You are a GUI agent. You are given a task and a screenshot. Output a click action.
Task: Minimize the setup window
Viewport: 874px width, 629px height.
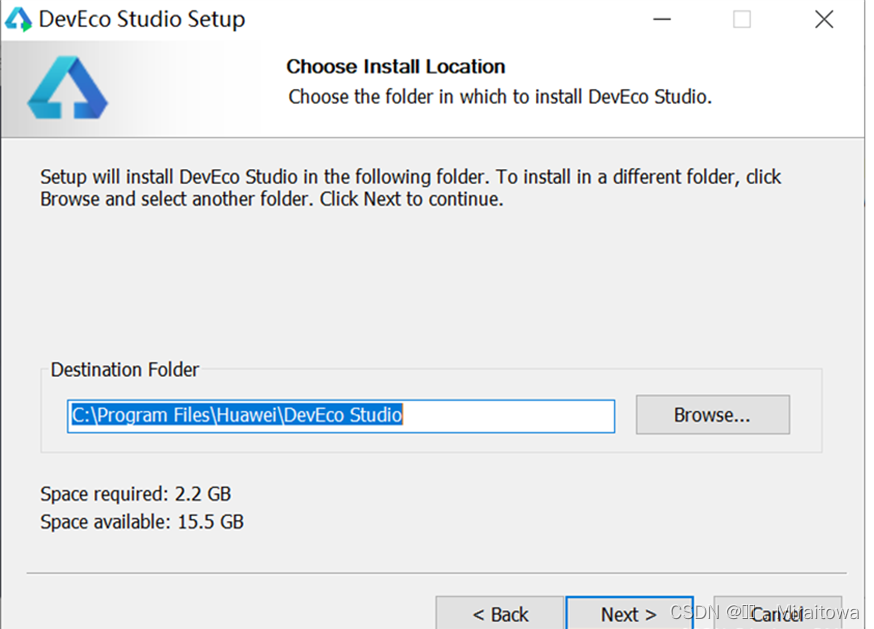click(x=662, y=20)
